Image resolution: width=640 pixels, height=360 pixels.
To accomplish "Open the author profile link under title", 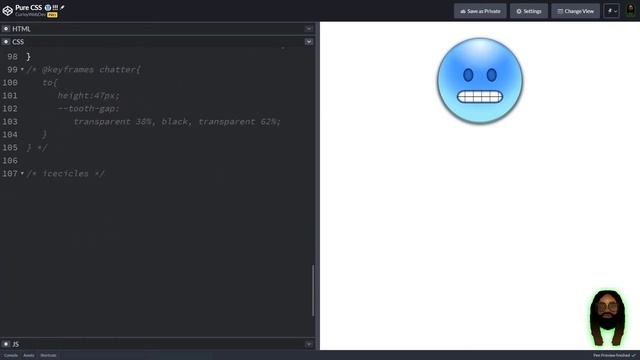I will (x=30, y=15).
